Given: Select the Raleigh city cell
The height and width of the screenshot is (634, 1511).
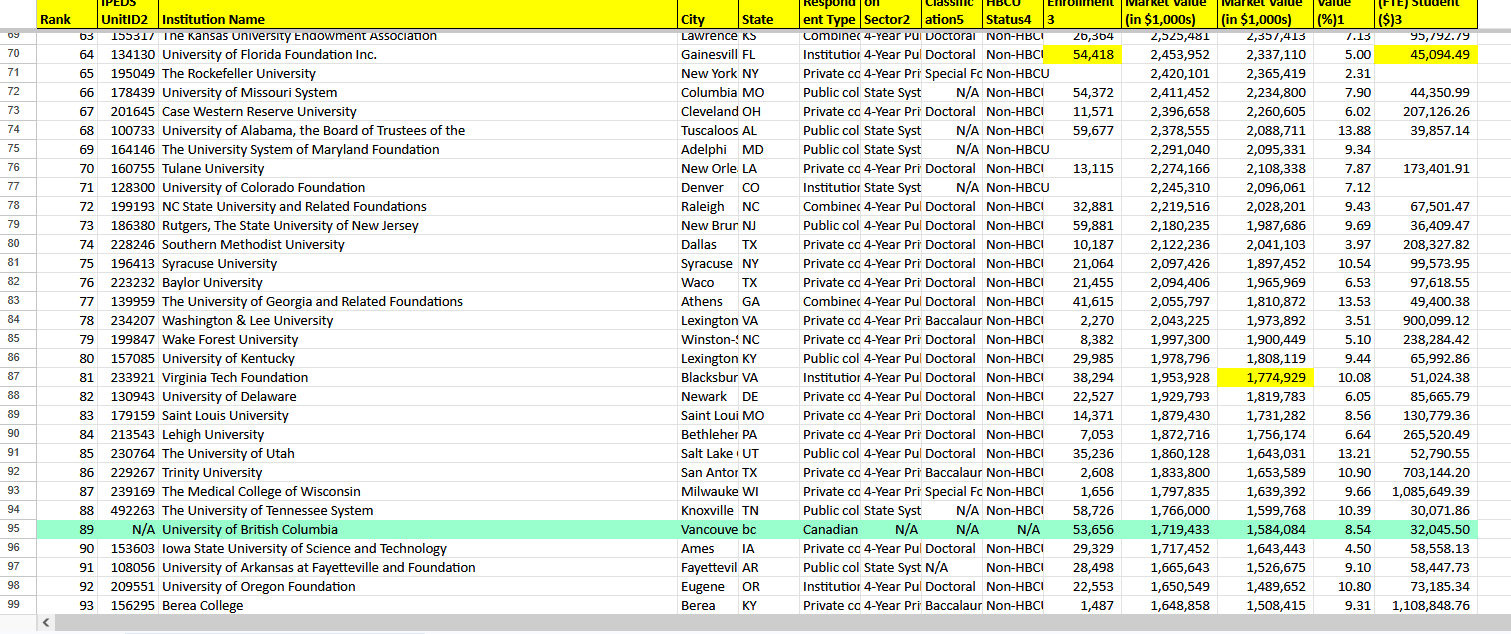Looking at the screenshot, I should (x=708, y=206).
